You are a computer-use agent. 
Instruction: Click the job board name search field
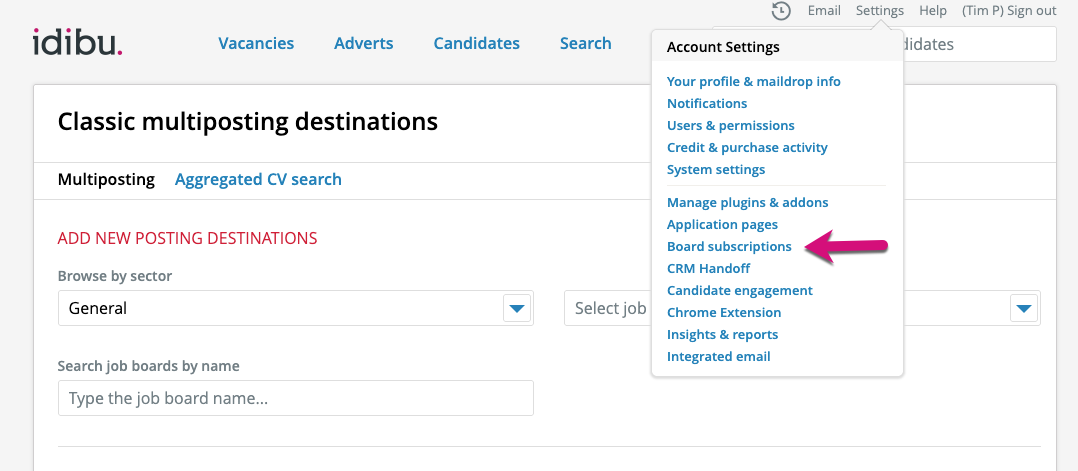(x=296, y=398)
